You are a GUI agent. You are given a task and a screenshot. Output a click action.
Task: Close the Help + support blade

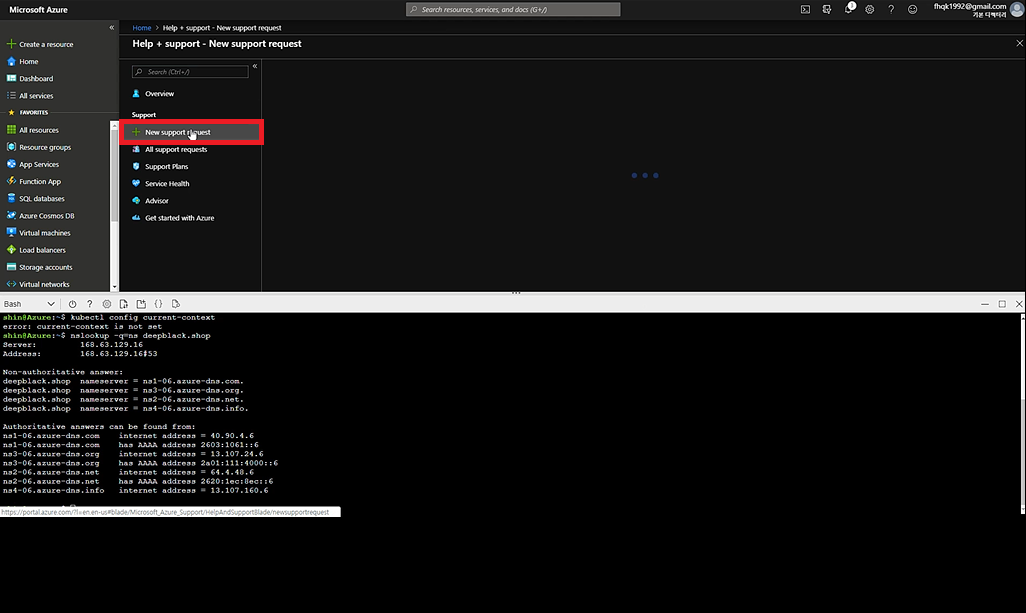[1019, 43]
